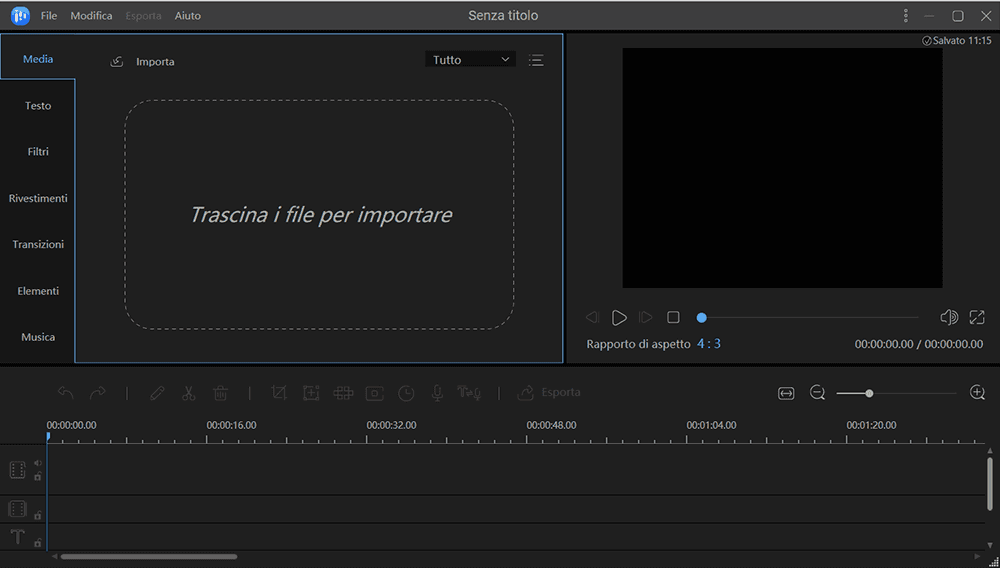Click the app logo icon
Viewport: 1000px width, 568px height.
tap(20, 15)
